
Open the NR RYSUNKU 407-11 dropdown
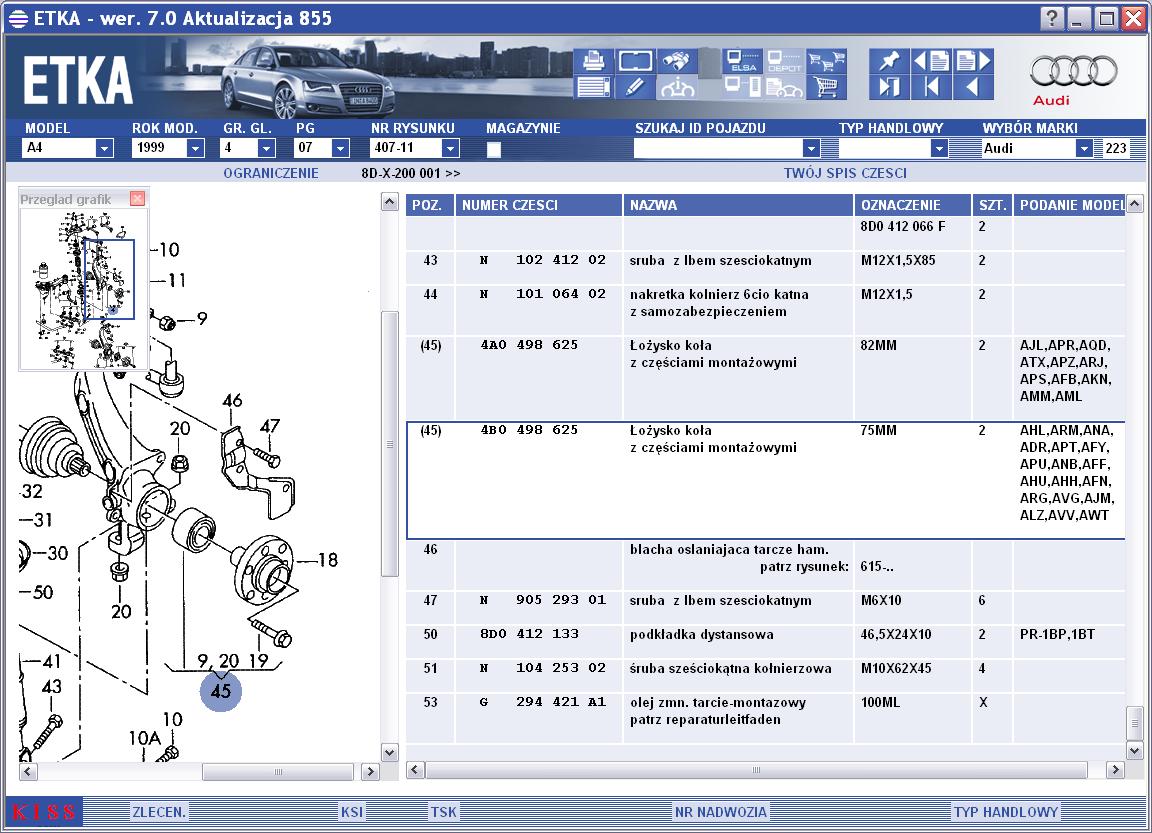tap(450, 148)
